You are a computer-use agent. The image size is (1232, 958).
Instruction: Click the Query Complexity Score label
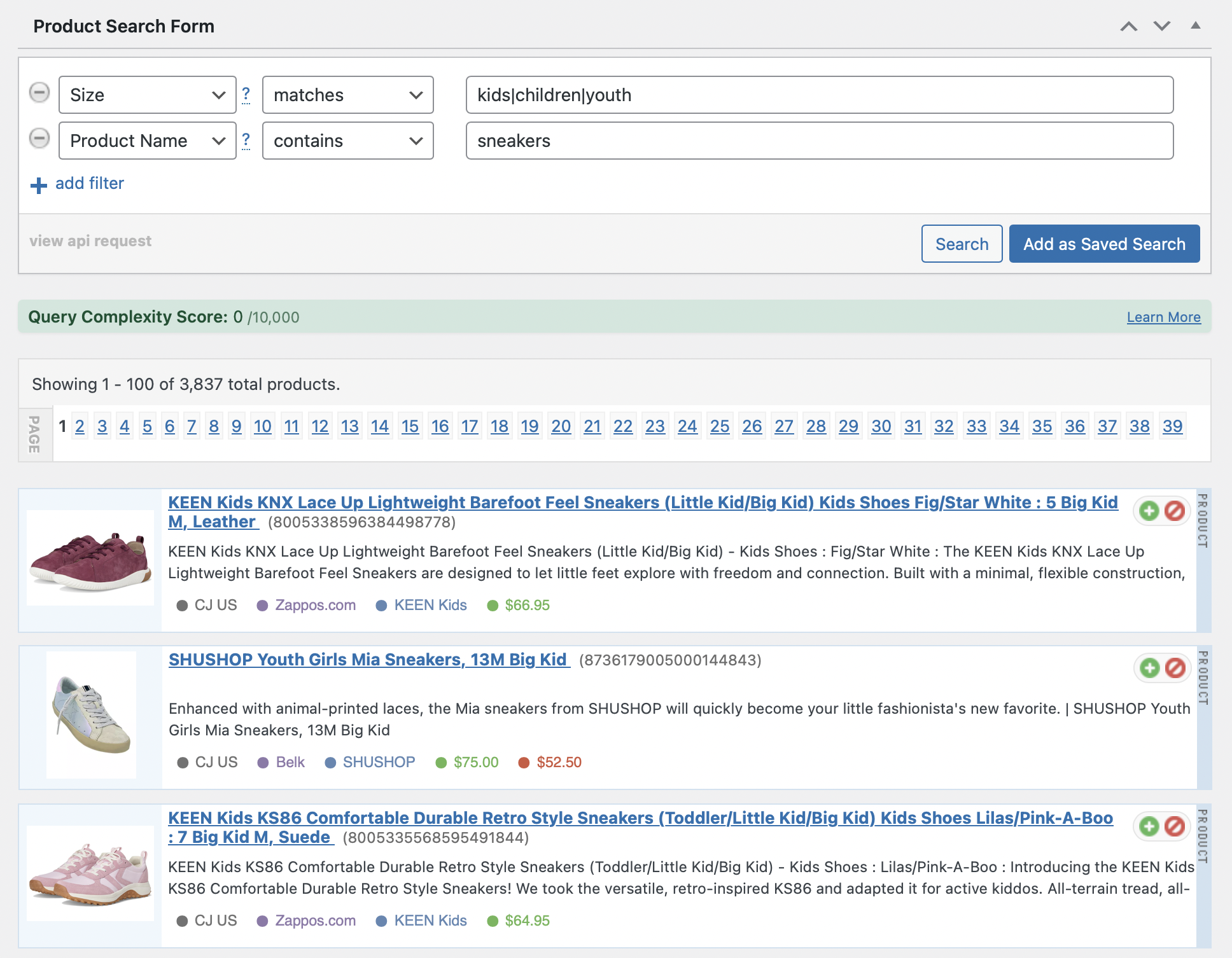pyautogui.click(x=128, y=317)
